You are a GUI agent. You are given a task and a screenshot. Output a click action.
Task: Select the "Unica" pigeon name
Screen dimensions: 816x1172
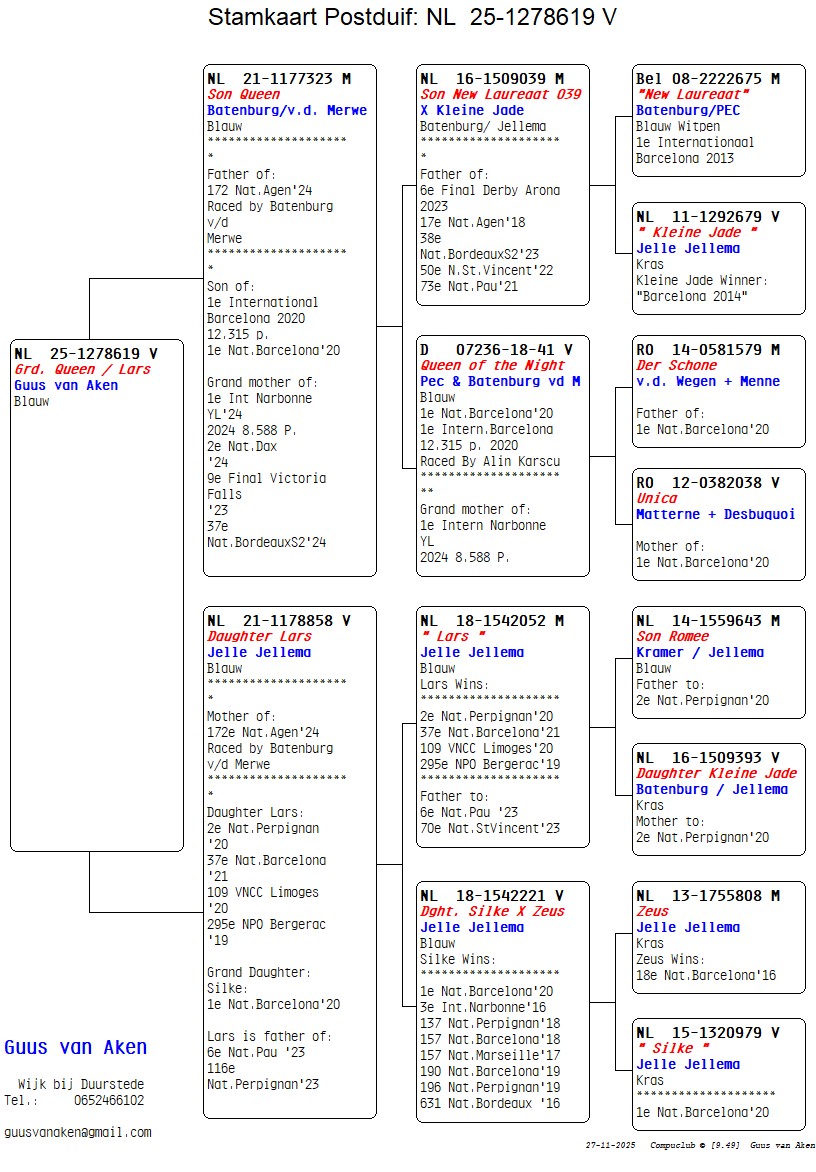(657, 498)
